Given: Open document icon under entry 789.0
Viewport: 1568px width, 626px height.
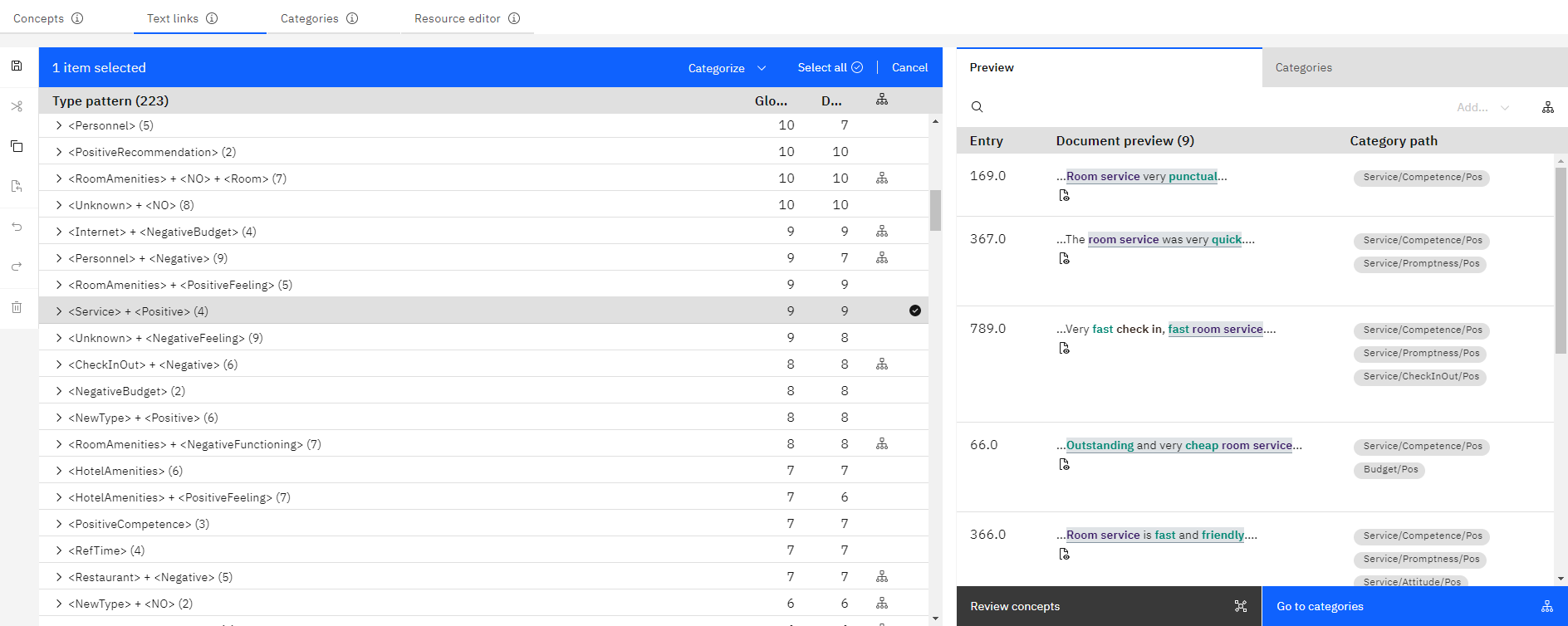Looking at the screenshot, I should (x=1064, y=349).
